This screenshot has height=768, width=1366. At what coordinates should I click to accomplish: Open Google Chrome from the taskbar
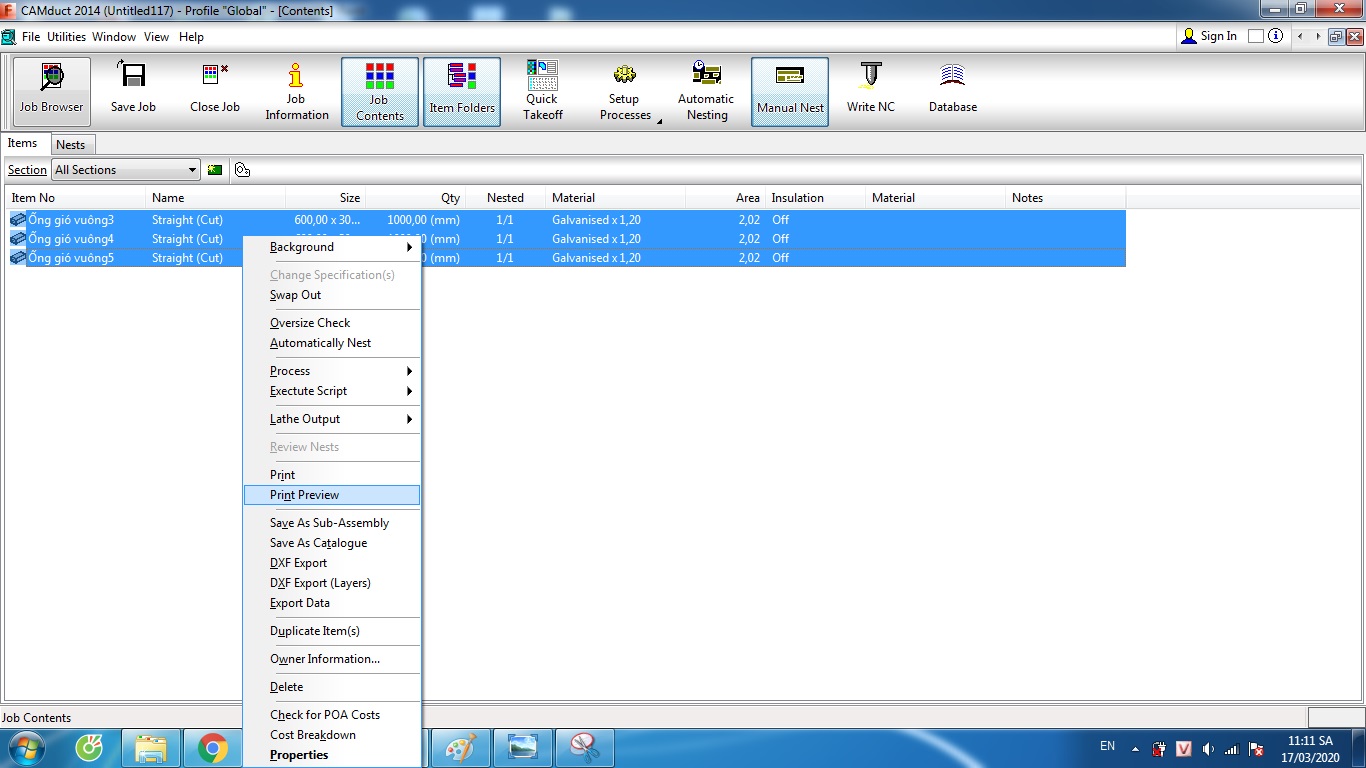pyautogui.click(x=212, y=748)
